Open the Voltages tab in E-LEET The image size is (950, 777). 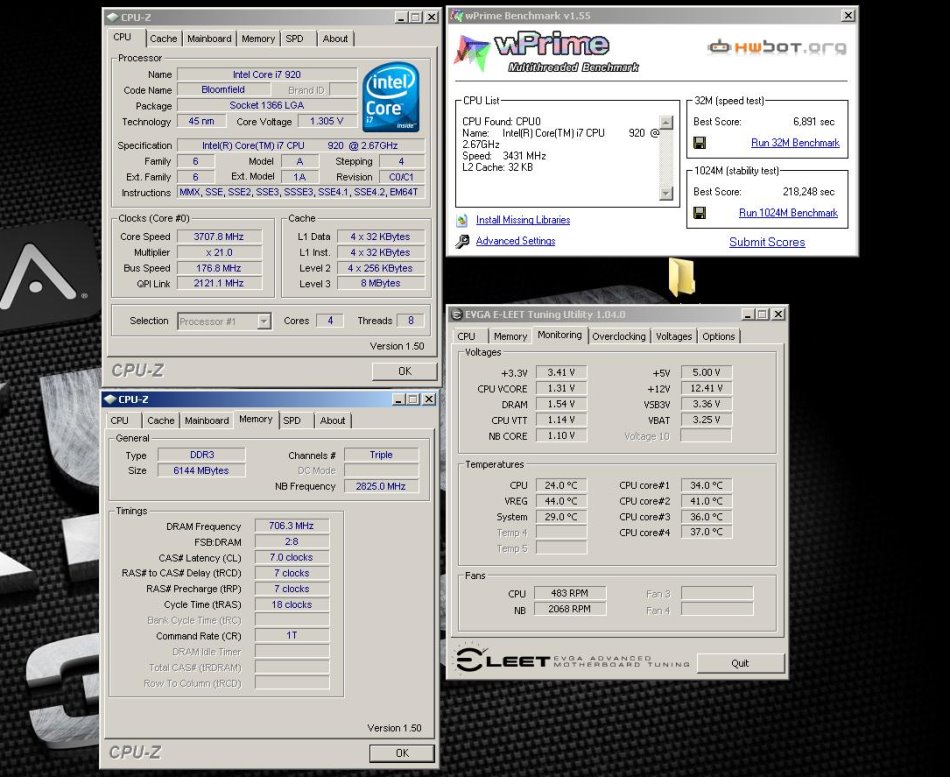[x=674, y=336]
